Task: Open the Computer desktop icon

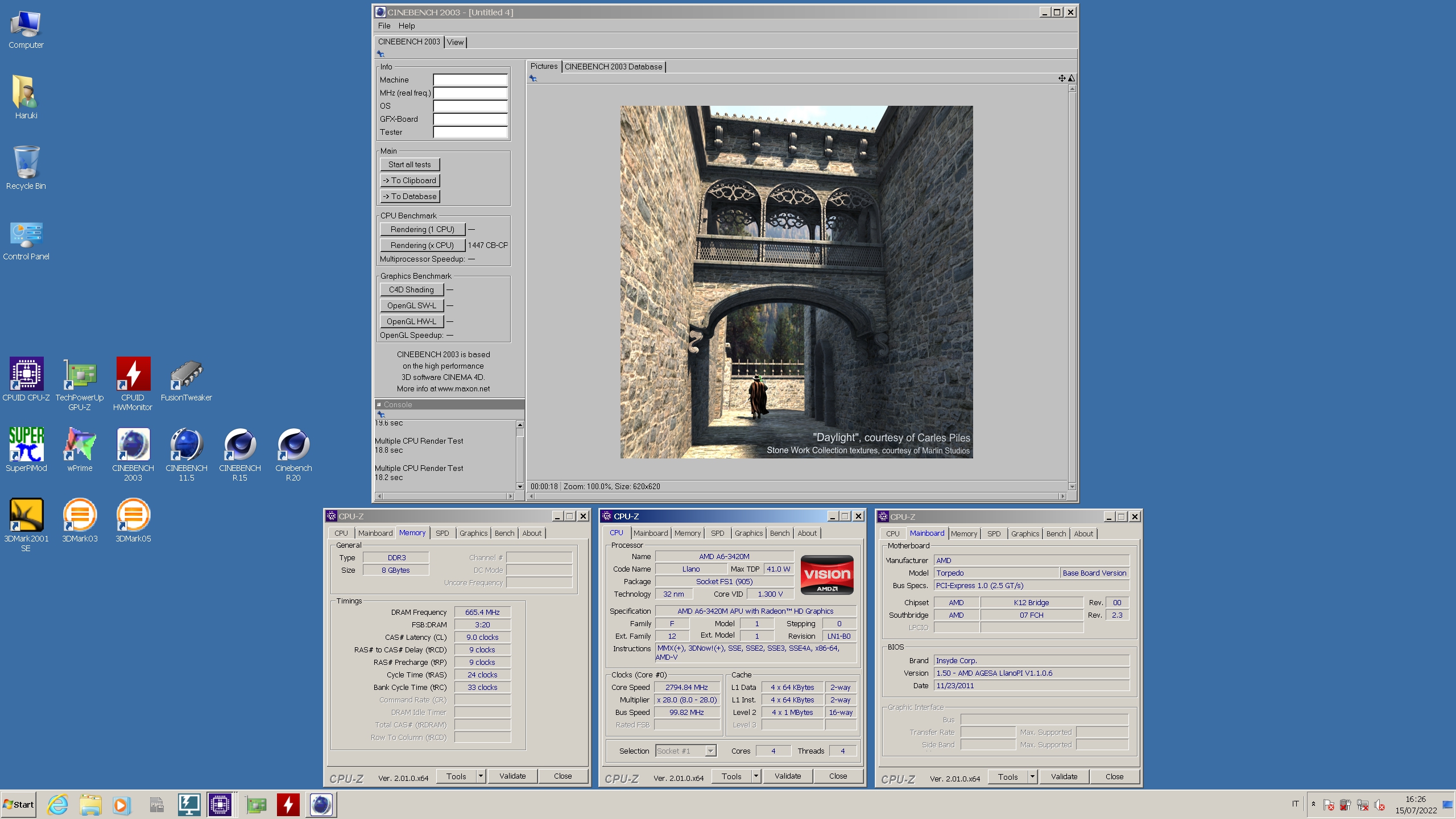Action: (x=26, y=30)
